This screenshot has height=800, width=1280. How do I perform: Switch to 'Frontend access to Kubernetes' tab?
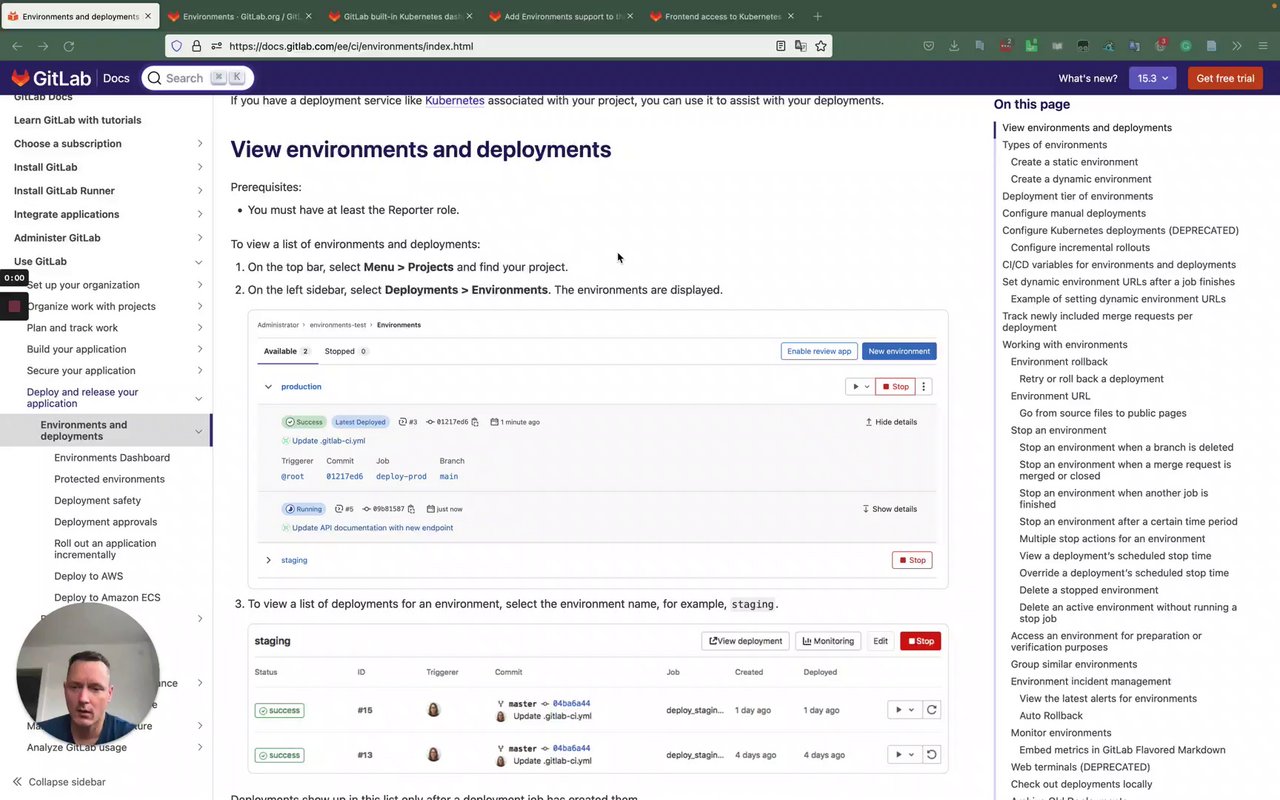coord(722,16)
